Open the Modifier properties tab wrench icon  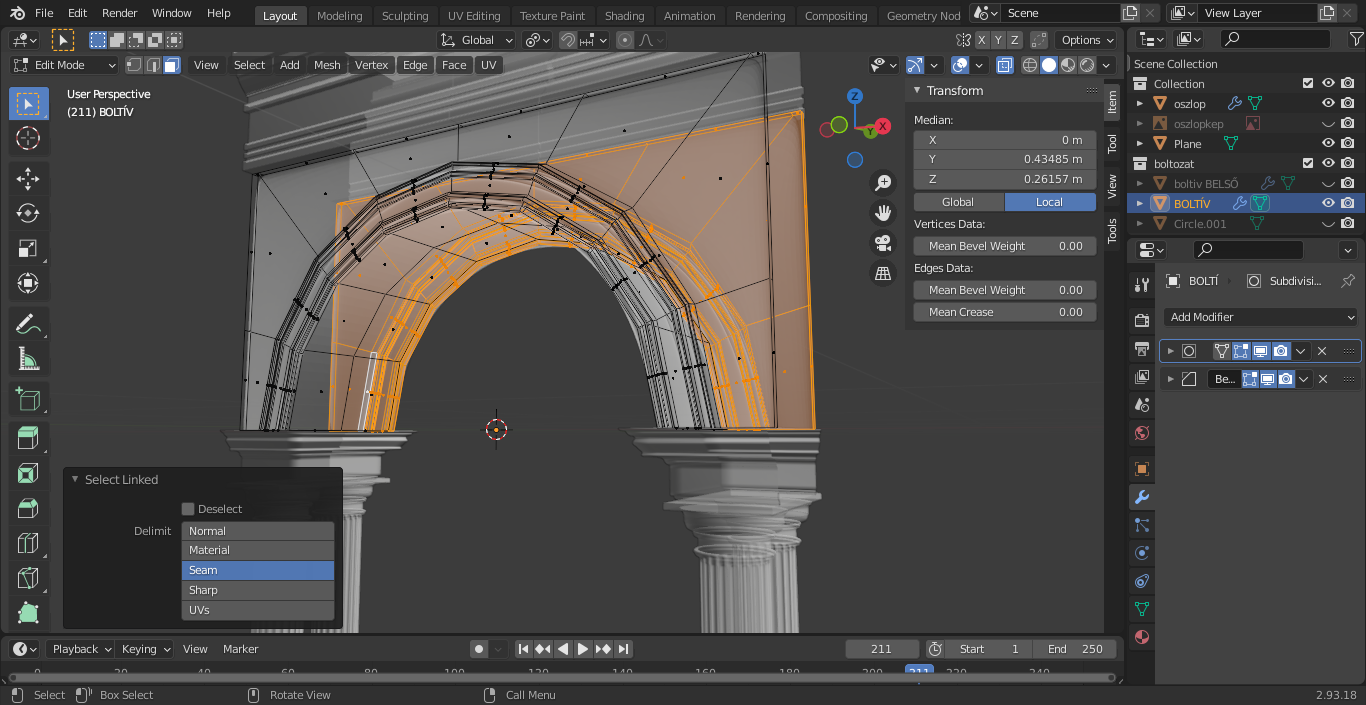pyautogui.click(x=1142, y=497)
